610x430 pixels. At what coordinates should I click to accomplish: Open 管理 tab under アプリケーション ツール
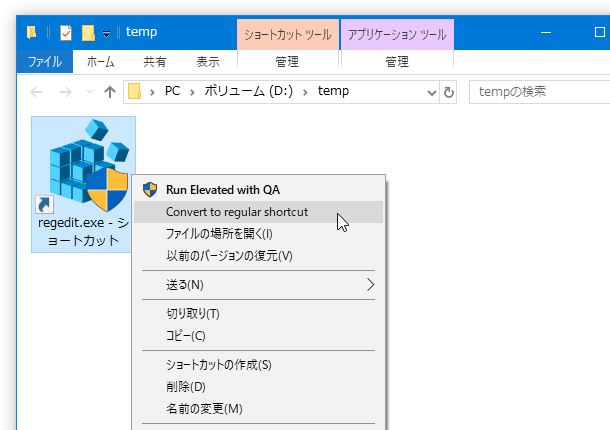(x=397, y=61)
